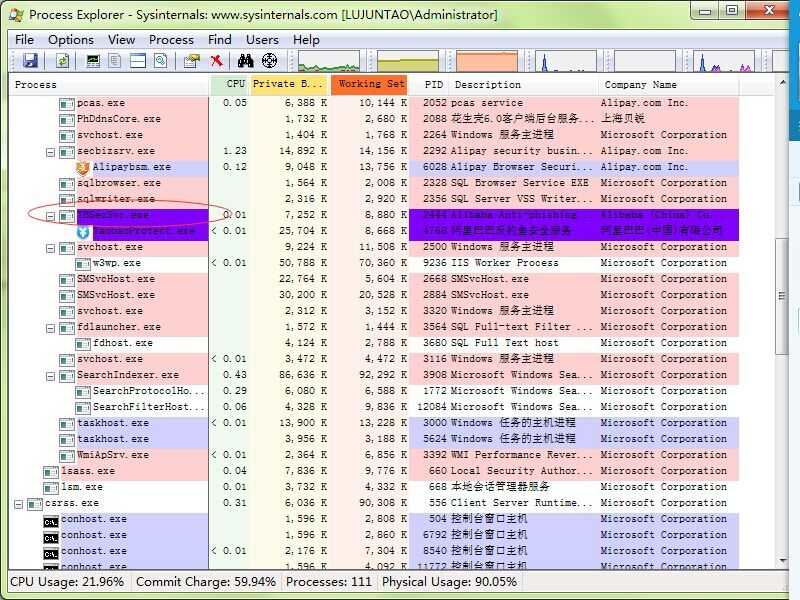Select the taskhost.exe row with PID 5624
Viewport: 800px width, 600px height.
[374, 439]
